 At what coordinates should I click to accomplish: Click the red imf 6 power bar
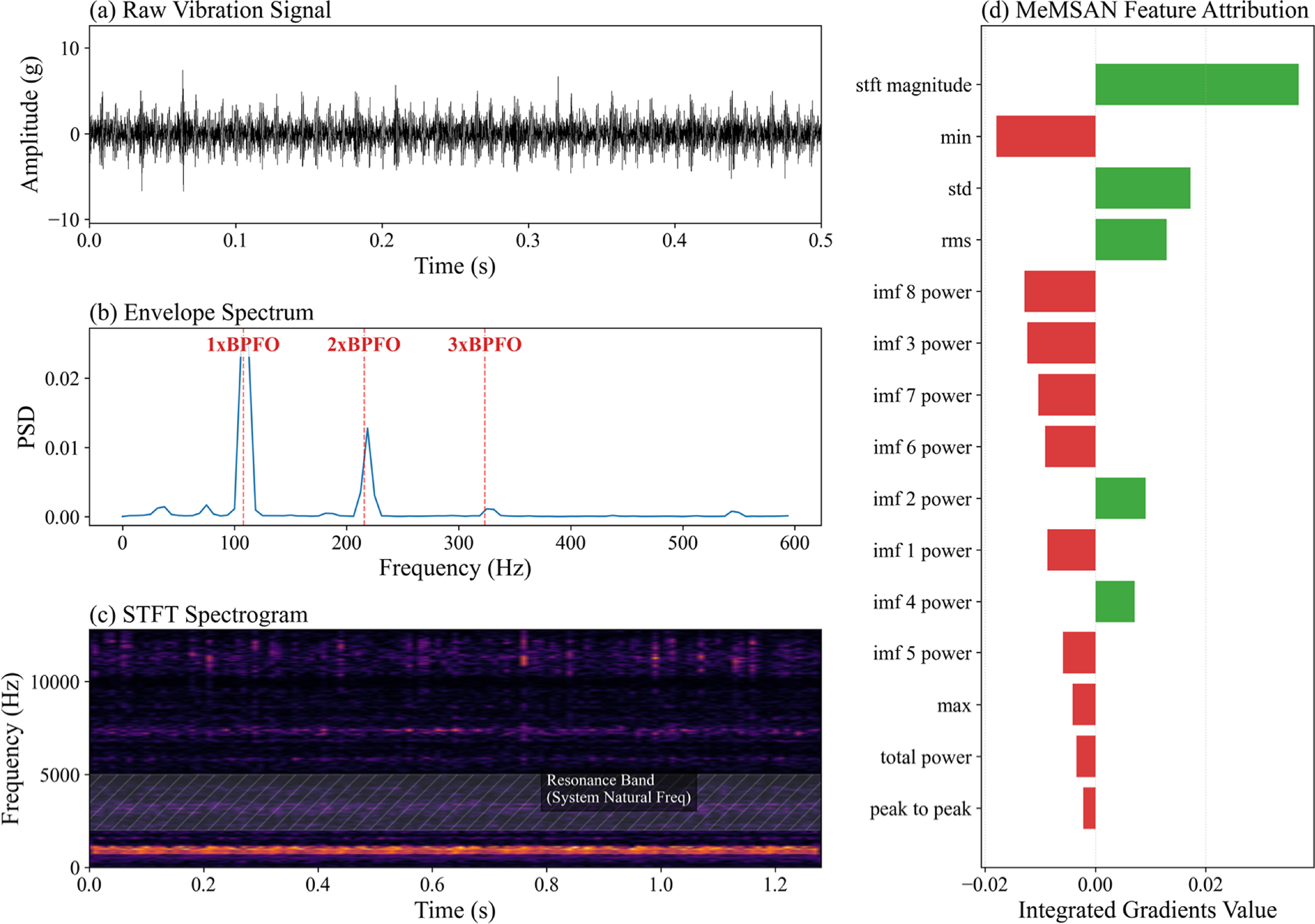tap(1070, 447)
